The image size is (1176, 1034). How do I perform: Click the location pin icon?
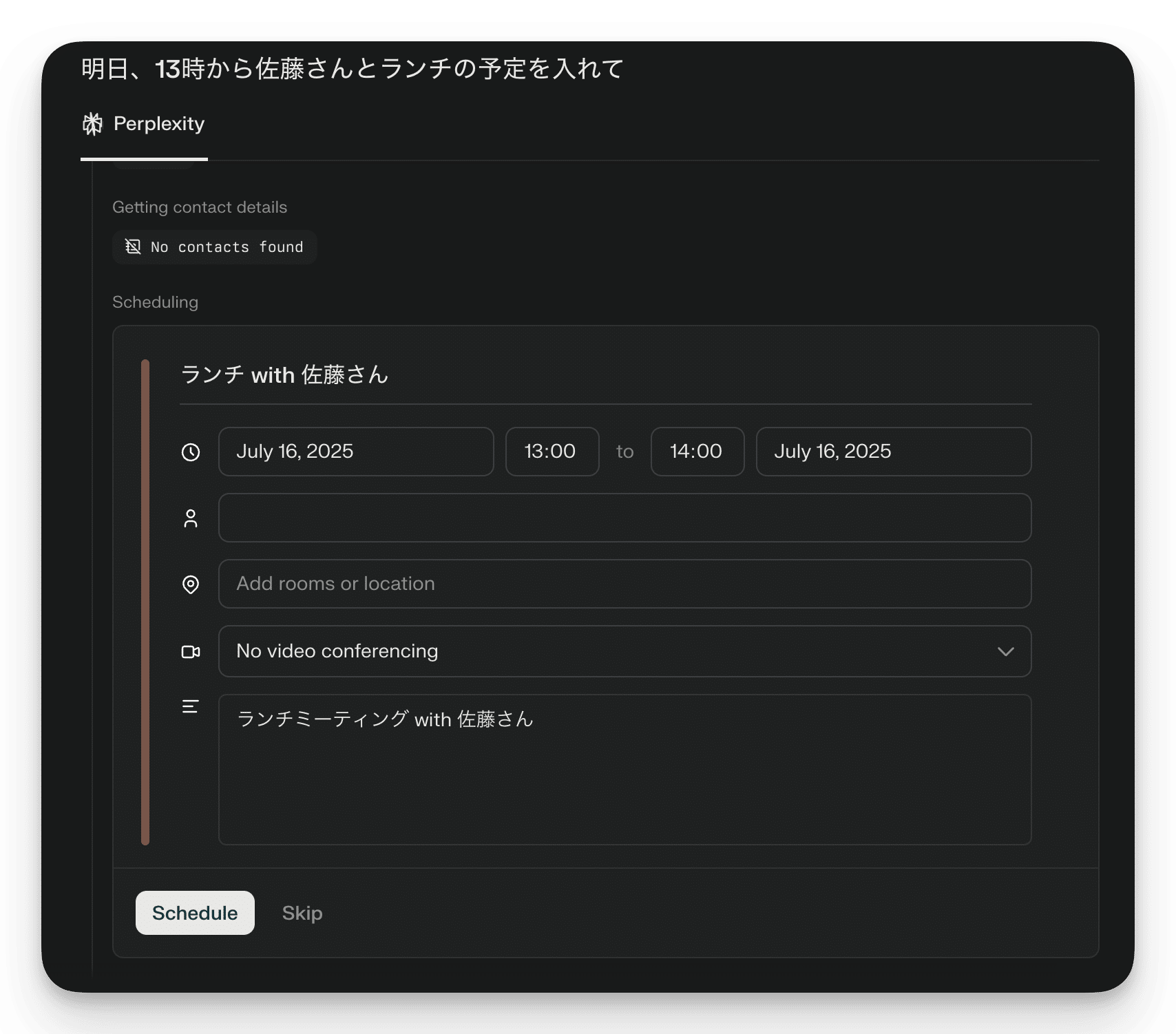pos(191,584)
